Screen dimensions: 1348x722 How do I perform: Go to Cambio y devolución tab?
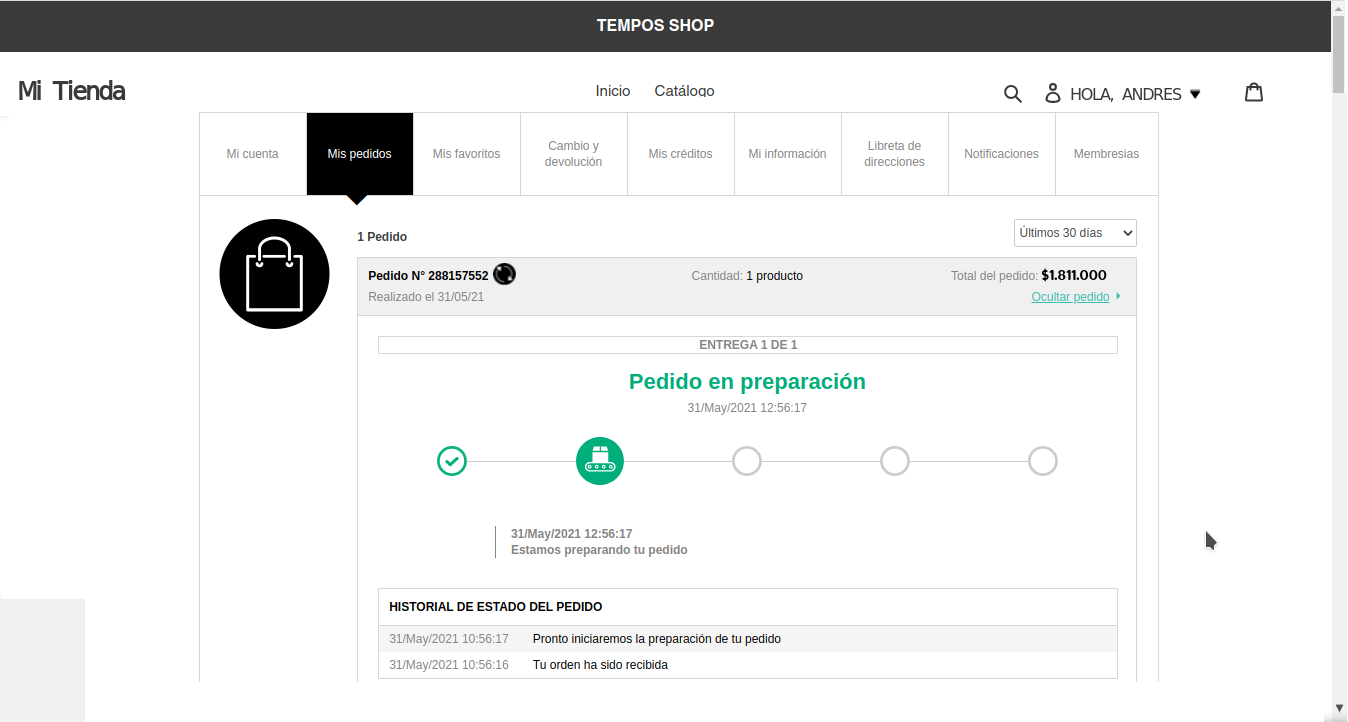pos(574,154)
